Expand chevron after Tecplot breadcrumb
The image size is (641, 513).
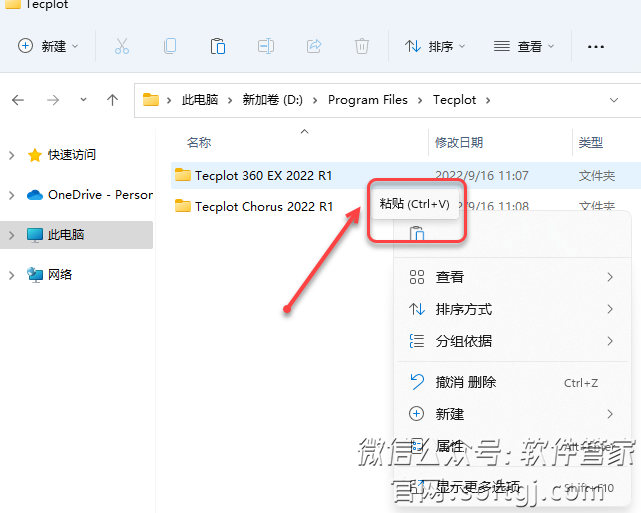point(488,100)
